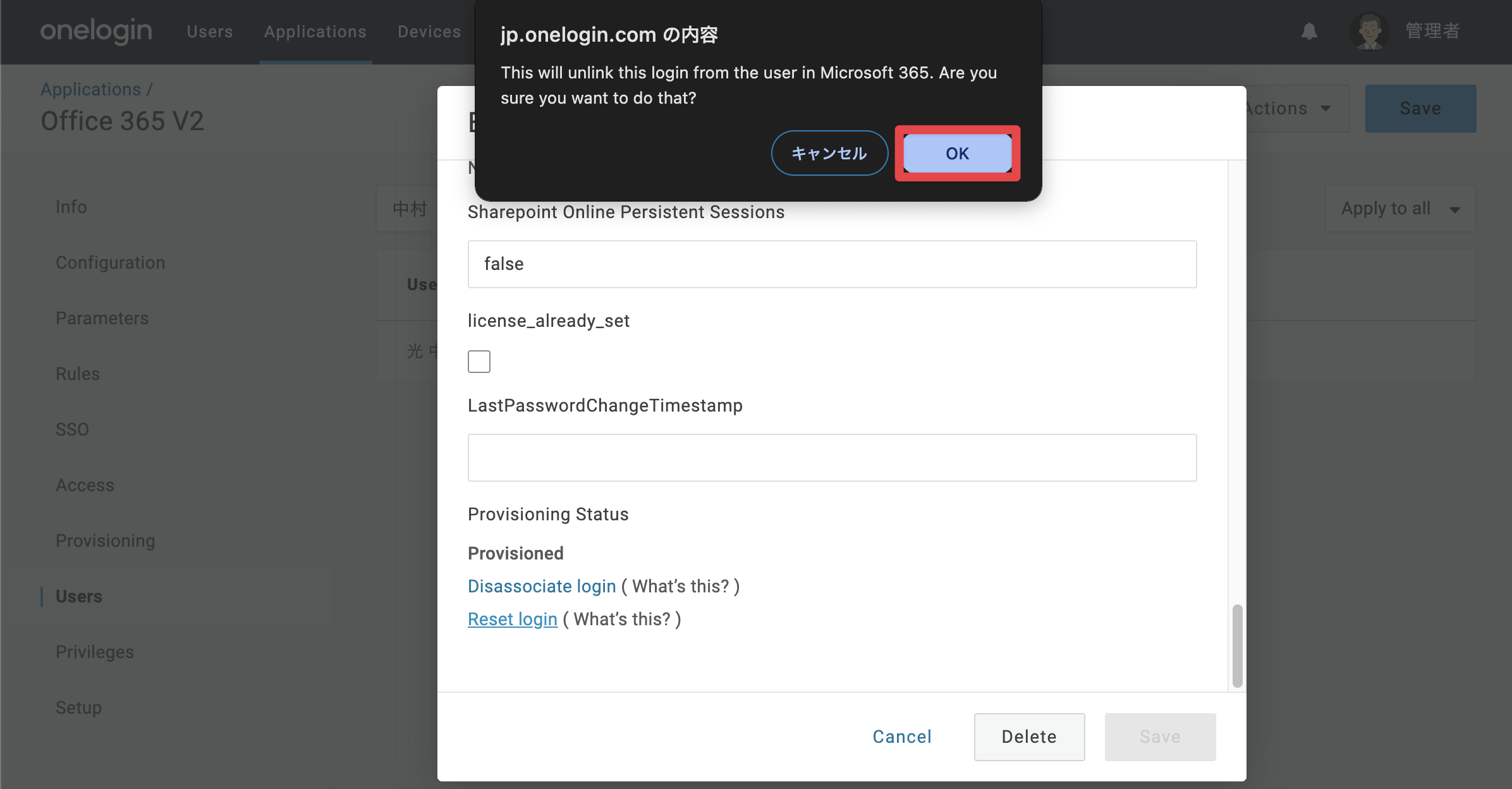1512x789 pixels.
Task: Open the Users top navigation menu
Action: [210, 32]
